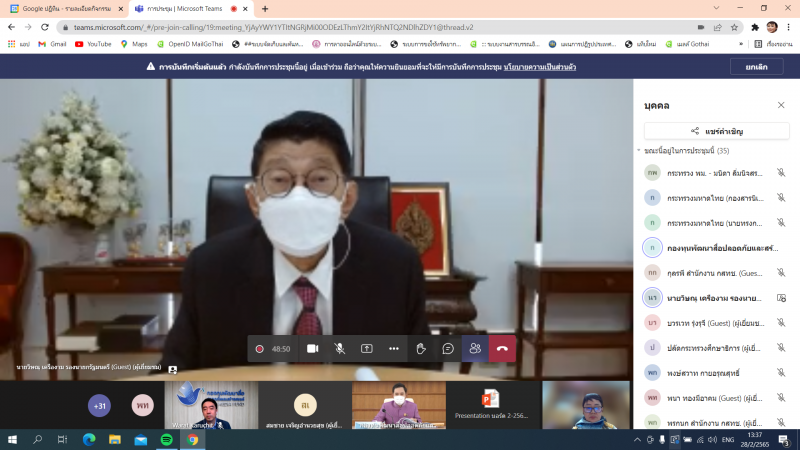Image resolution: width=800 pixels, height=450 pixels.
Task: Close the People panel
Action: 781,105
